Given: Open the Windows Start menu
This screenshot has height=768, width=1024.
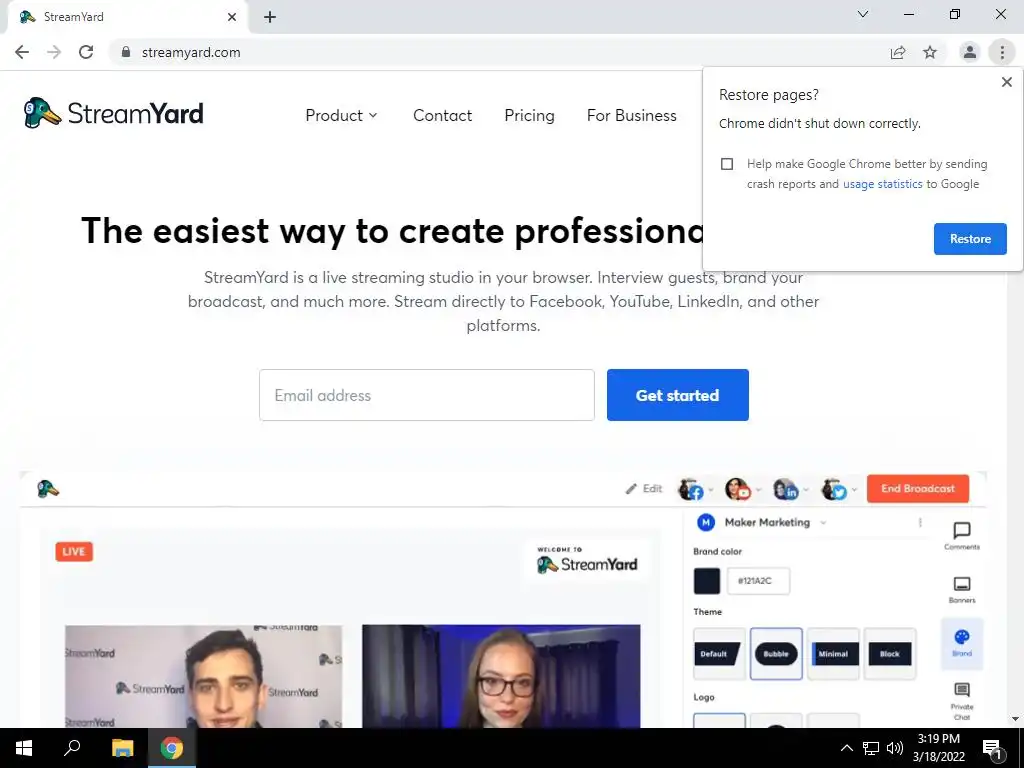Looking at the screenshot, I should point(24,748).
